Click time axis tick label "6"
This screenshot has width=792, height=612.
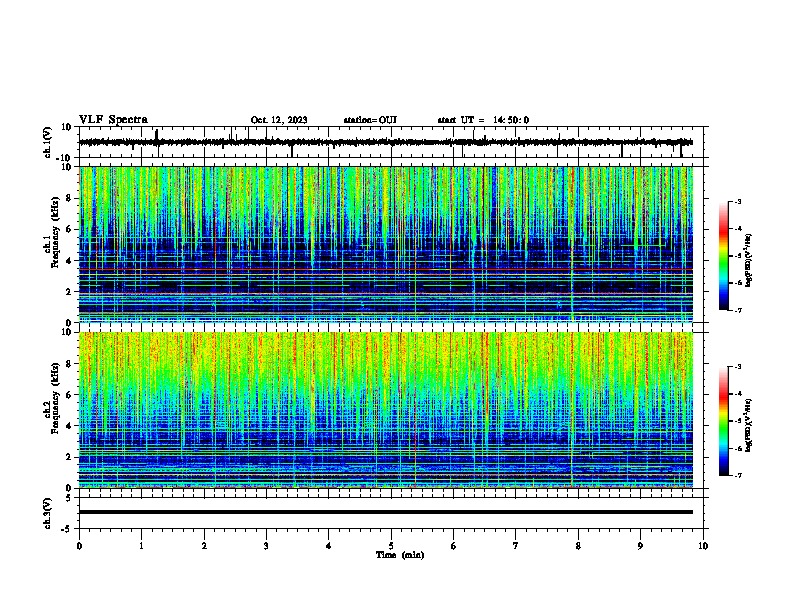(x=454, y=546)
